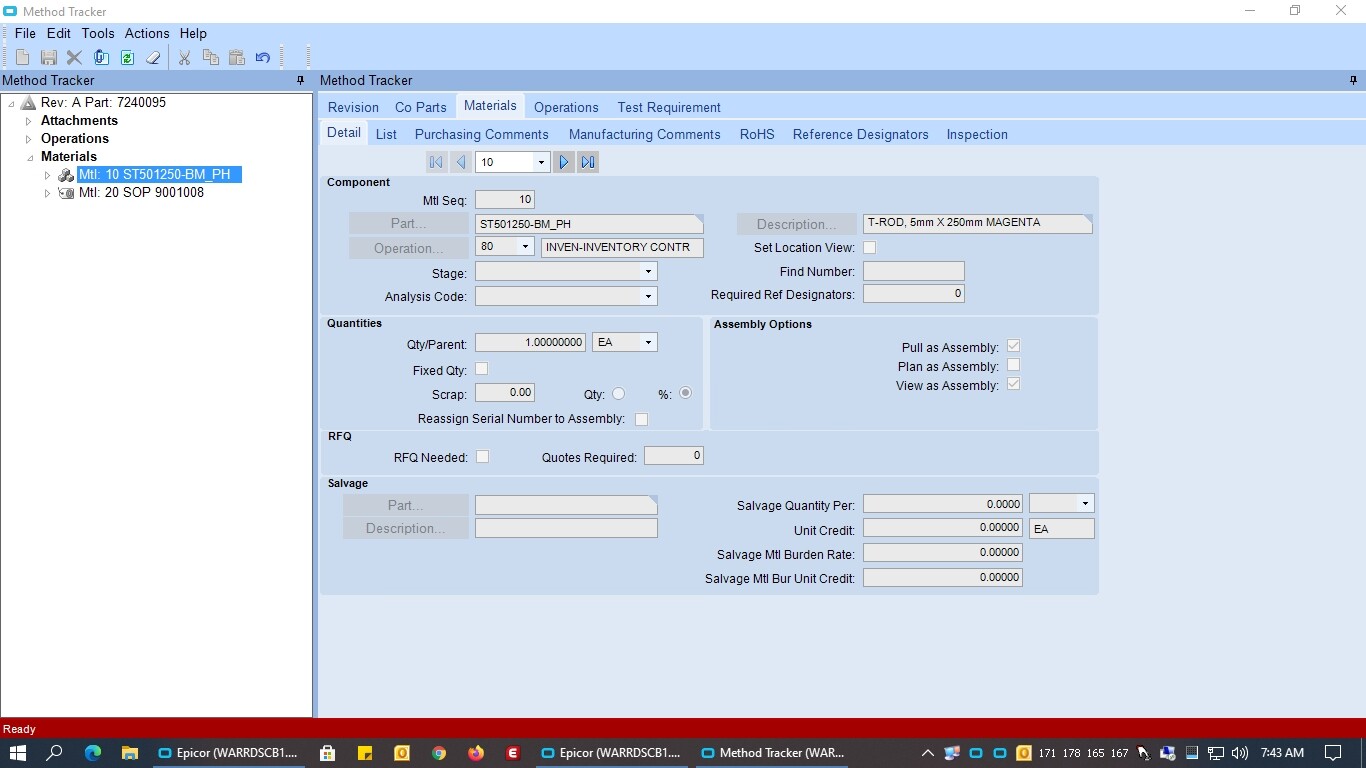
Task: Toggle Reassign Serial Number to Assembly checkbox
Action: (641, 419)
